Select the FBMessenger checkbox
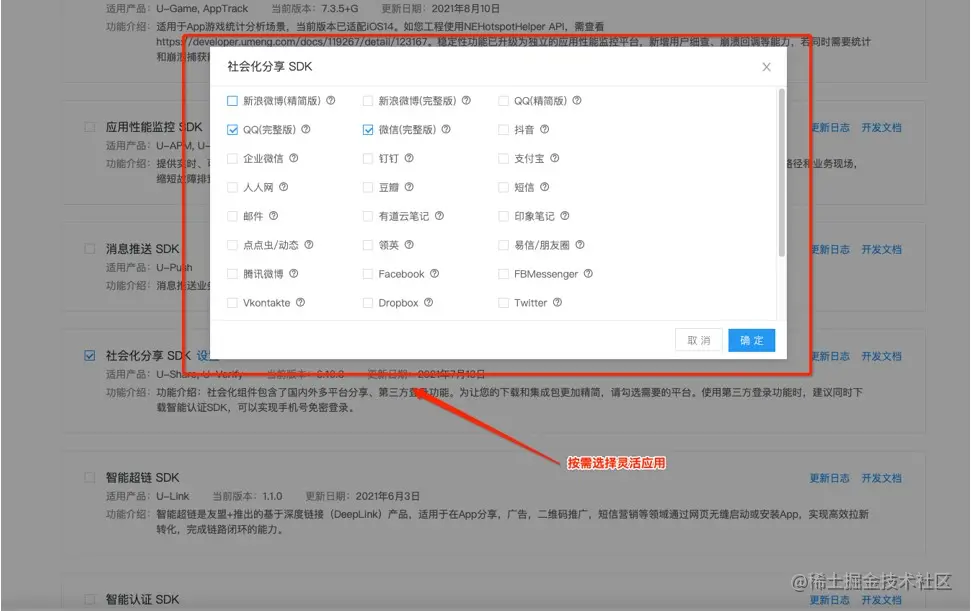Image resolution: width=971 pixels, height=611 pixels. [x=503, y=274]
